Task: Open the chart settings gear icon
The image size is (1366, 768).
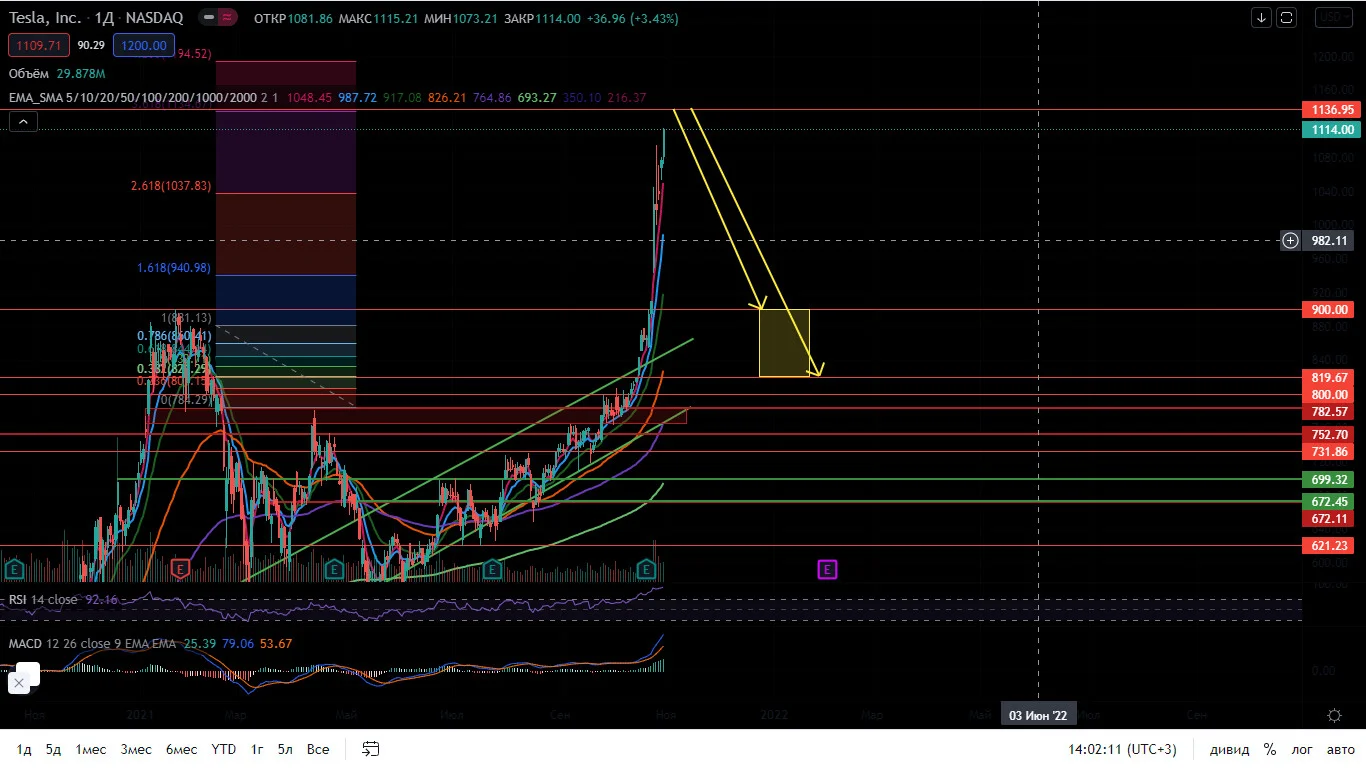Action: coord(1334,715)
